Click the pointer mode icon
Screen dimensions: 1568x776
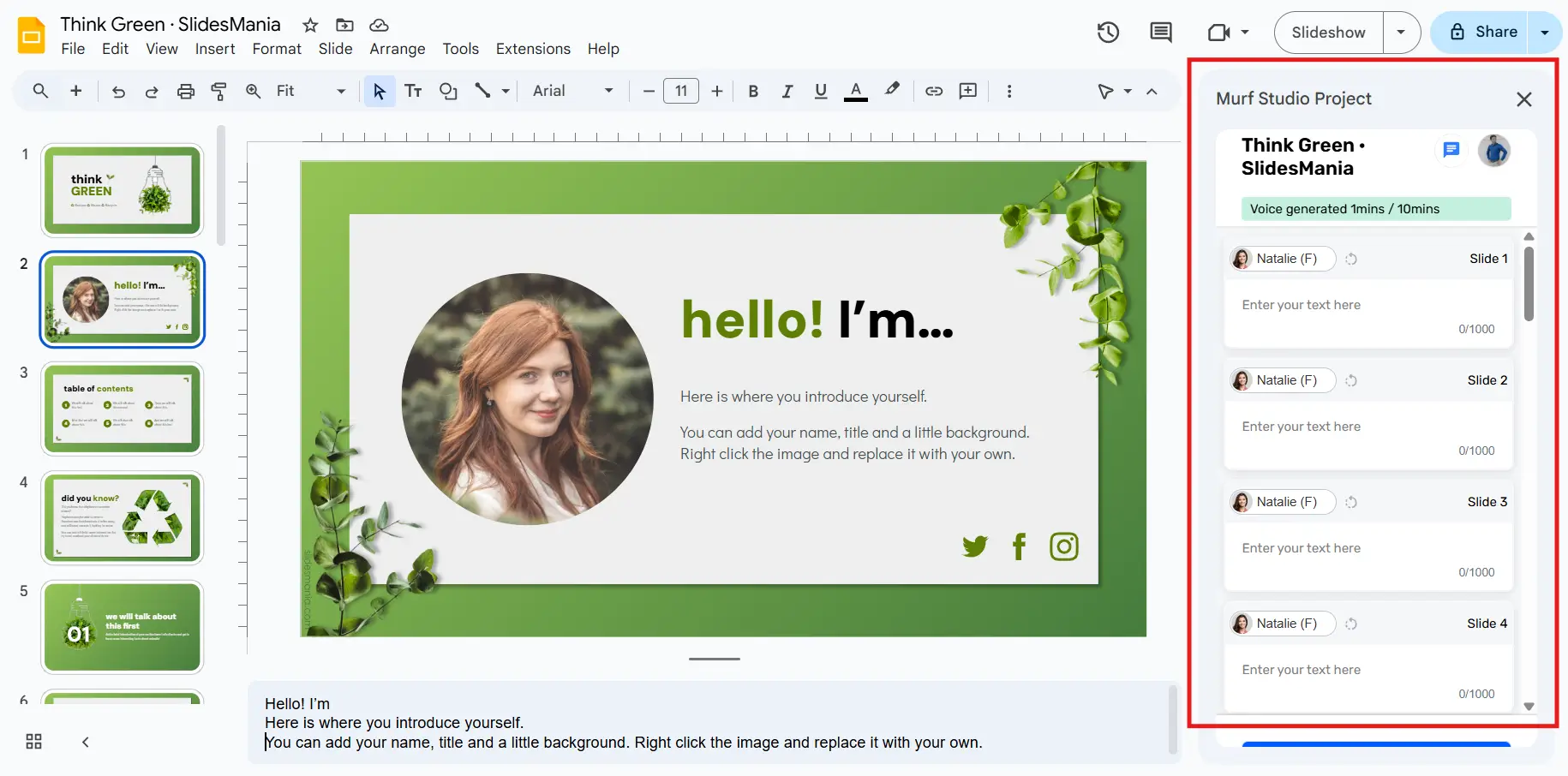click(x=1106, y=91)
